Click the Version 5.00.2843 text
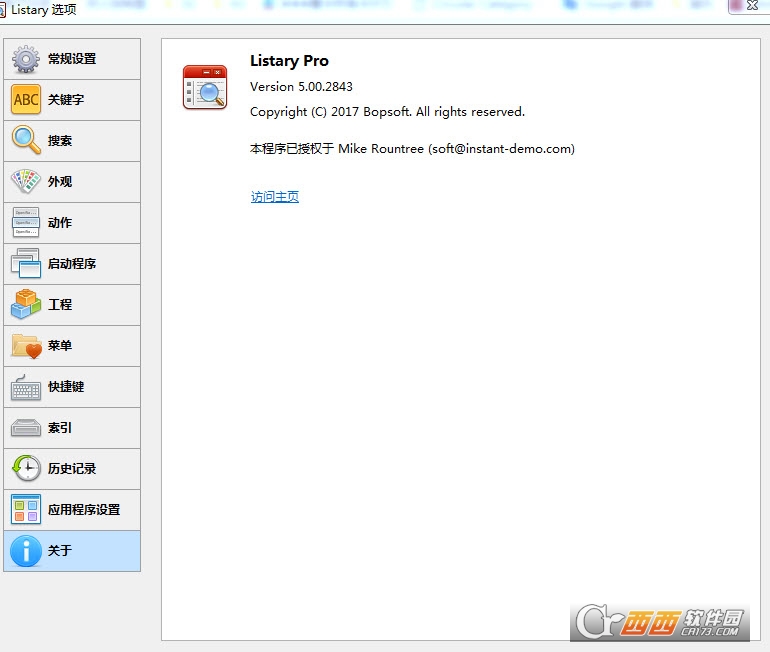The image size is (770, 652). point(301,87)
